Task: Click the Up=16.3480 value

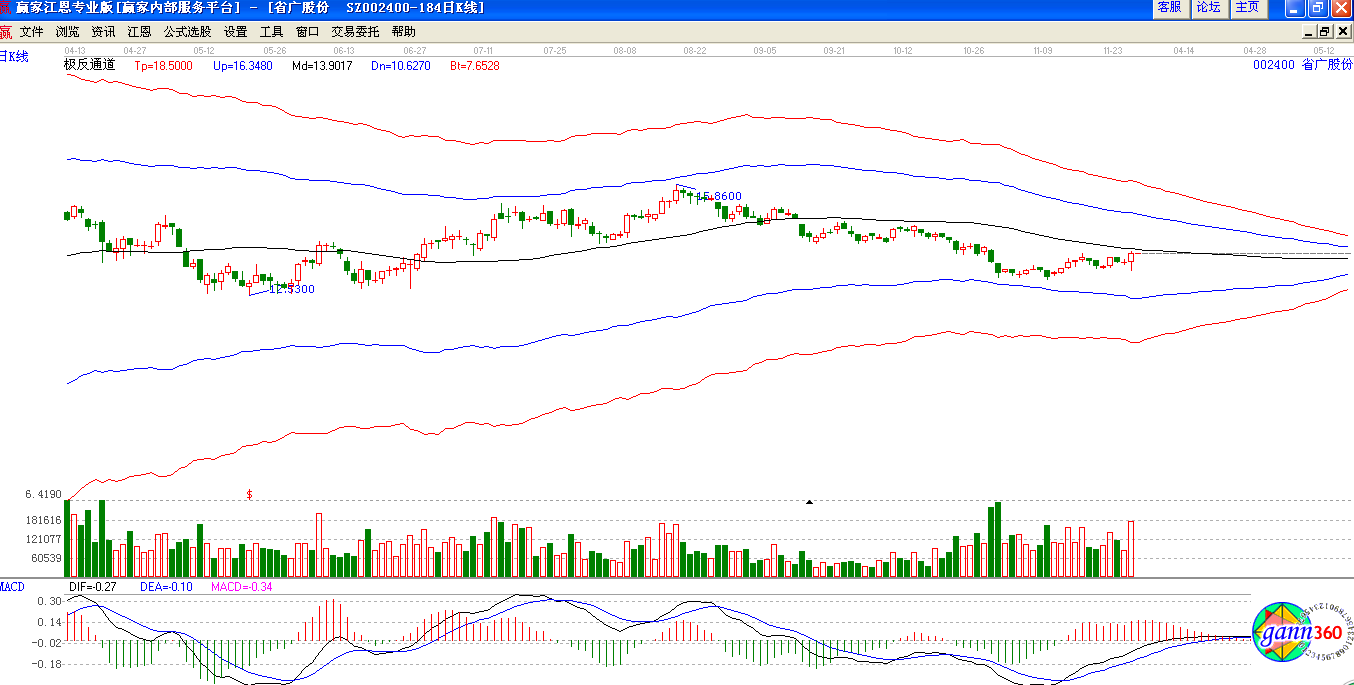Action: [x=243, y=66]
